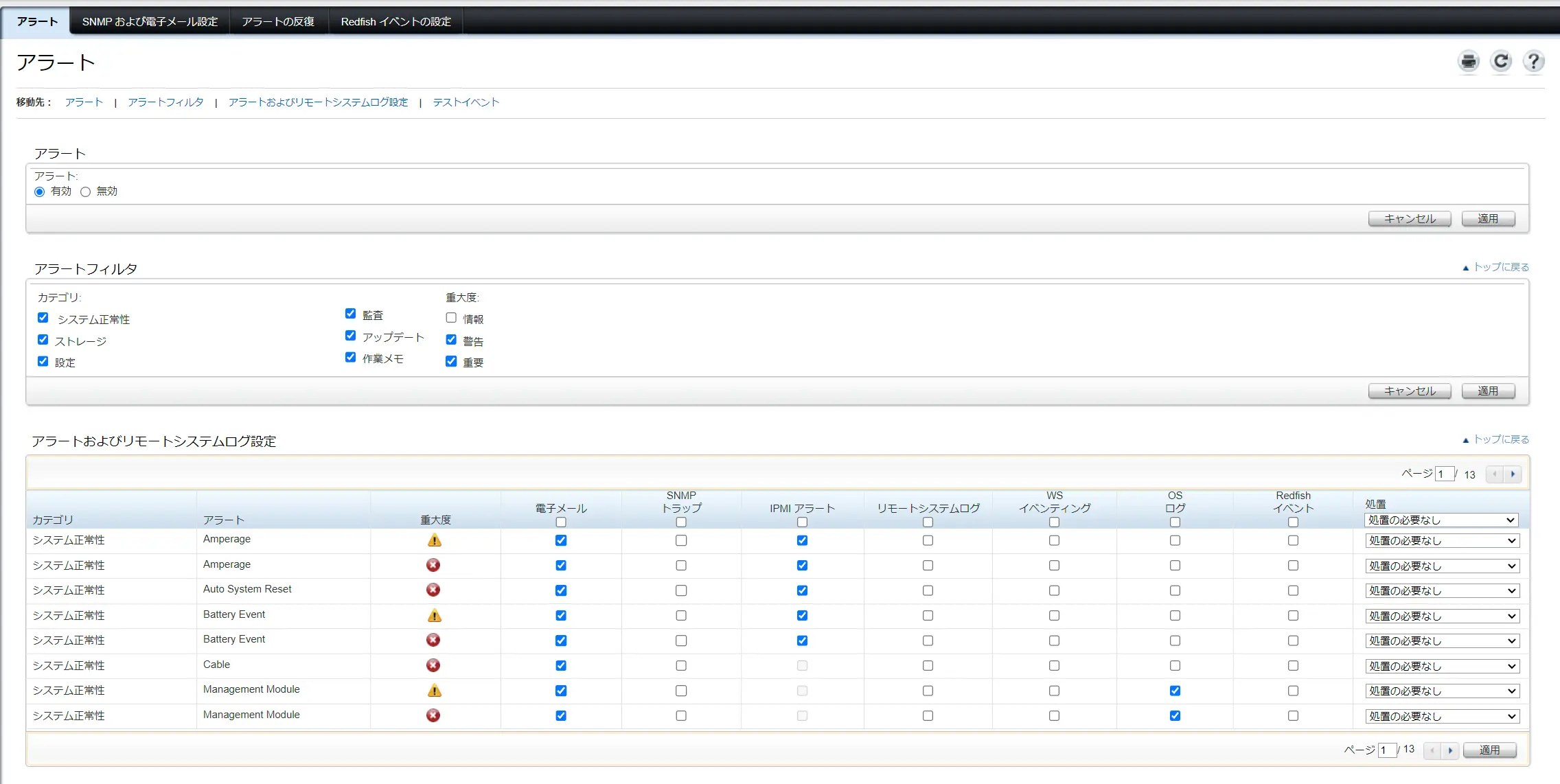Screen dimensions: 1560x784
Task: Click 適用 in the アラートフィルタ section
Action: 1487,391
